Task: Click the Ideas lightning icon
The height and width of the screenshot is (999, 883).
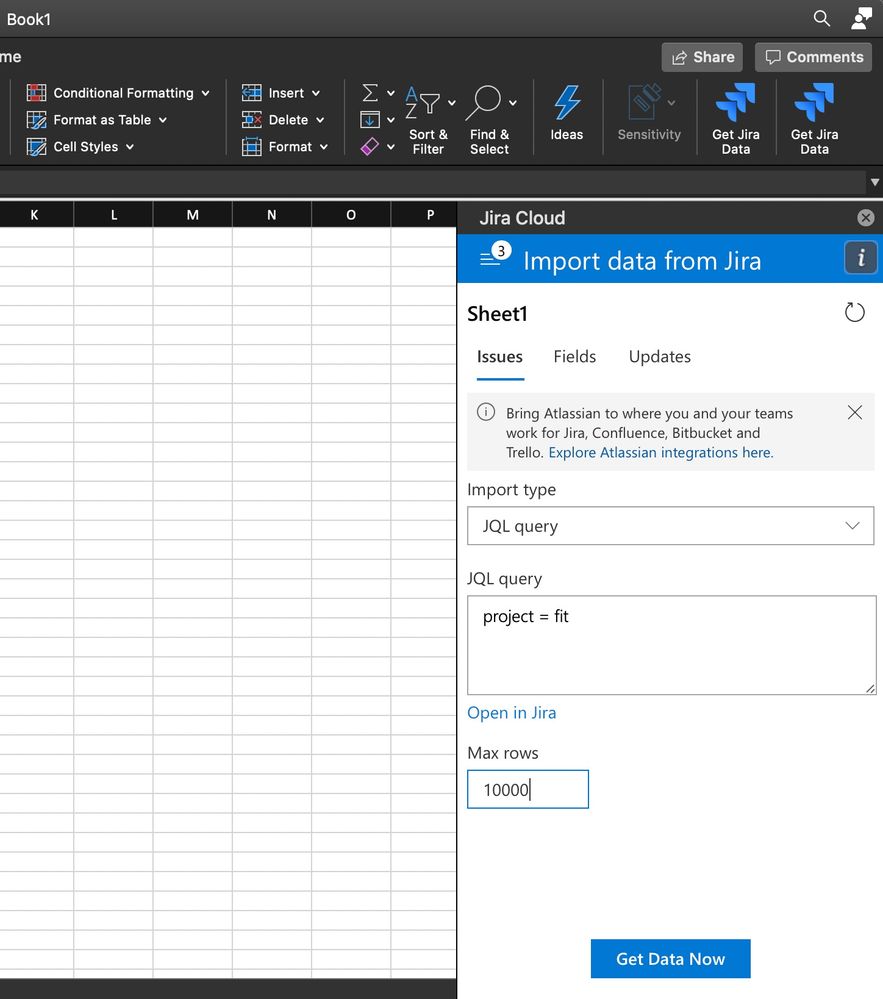Action: coord(566,102)
